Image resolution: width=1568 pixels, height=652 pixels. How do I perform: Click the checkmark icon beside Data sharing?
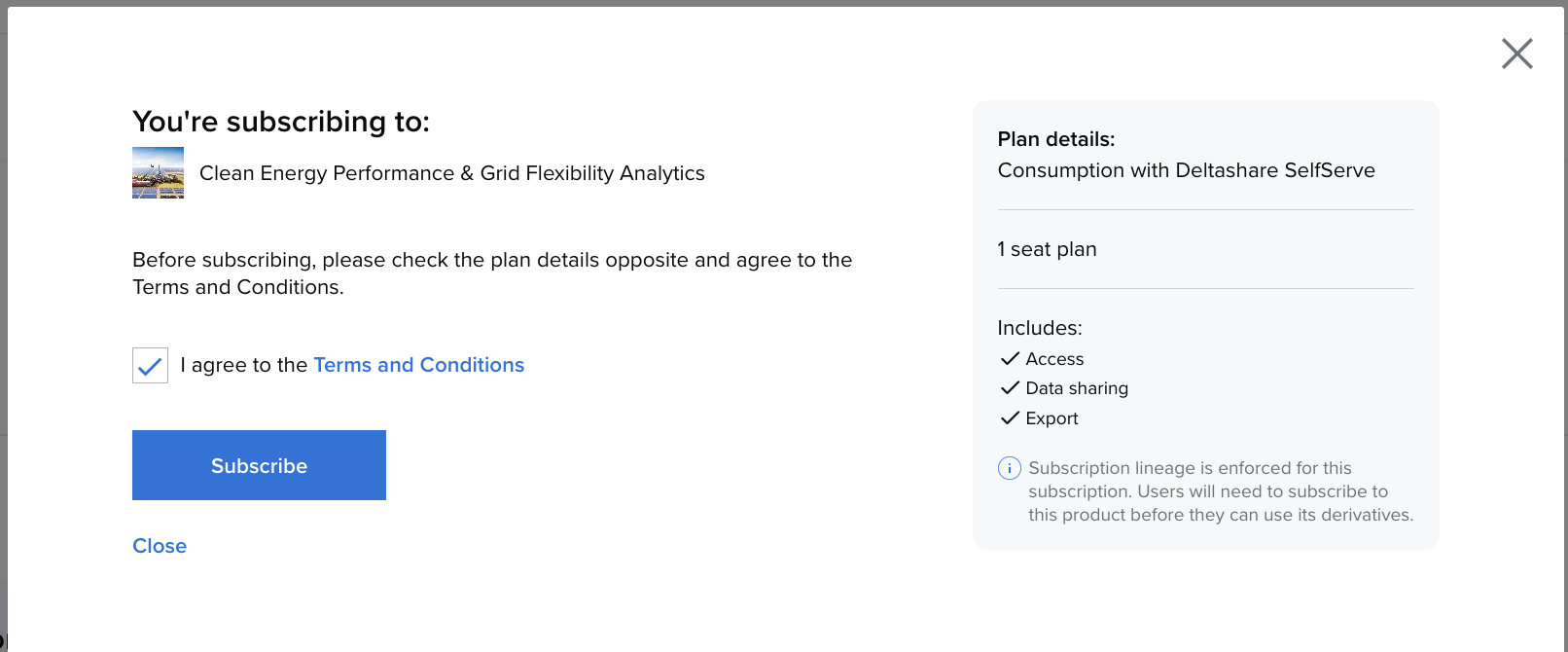pyautogui.click(x=1009, y=388)
